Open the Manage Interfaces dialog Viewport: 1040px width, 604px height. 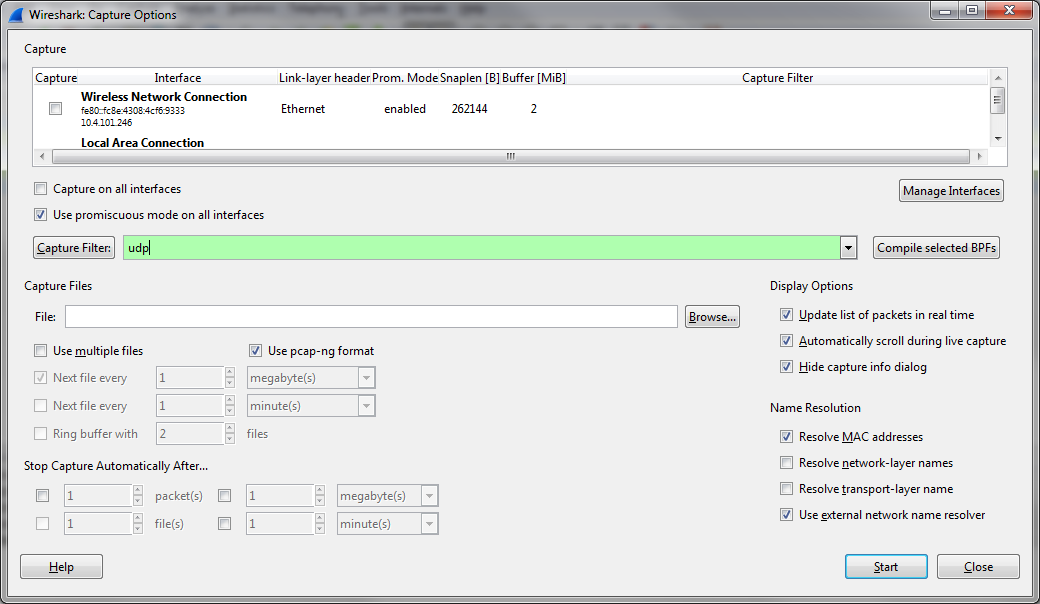[950, 190]
